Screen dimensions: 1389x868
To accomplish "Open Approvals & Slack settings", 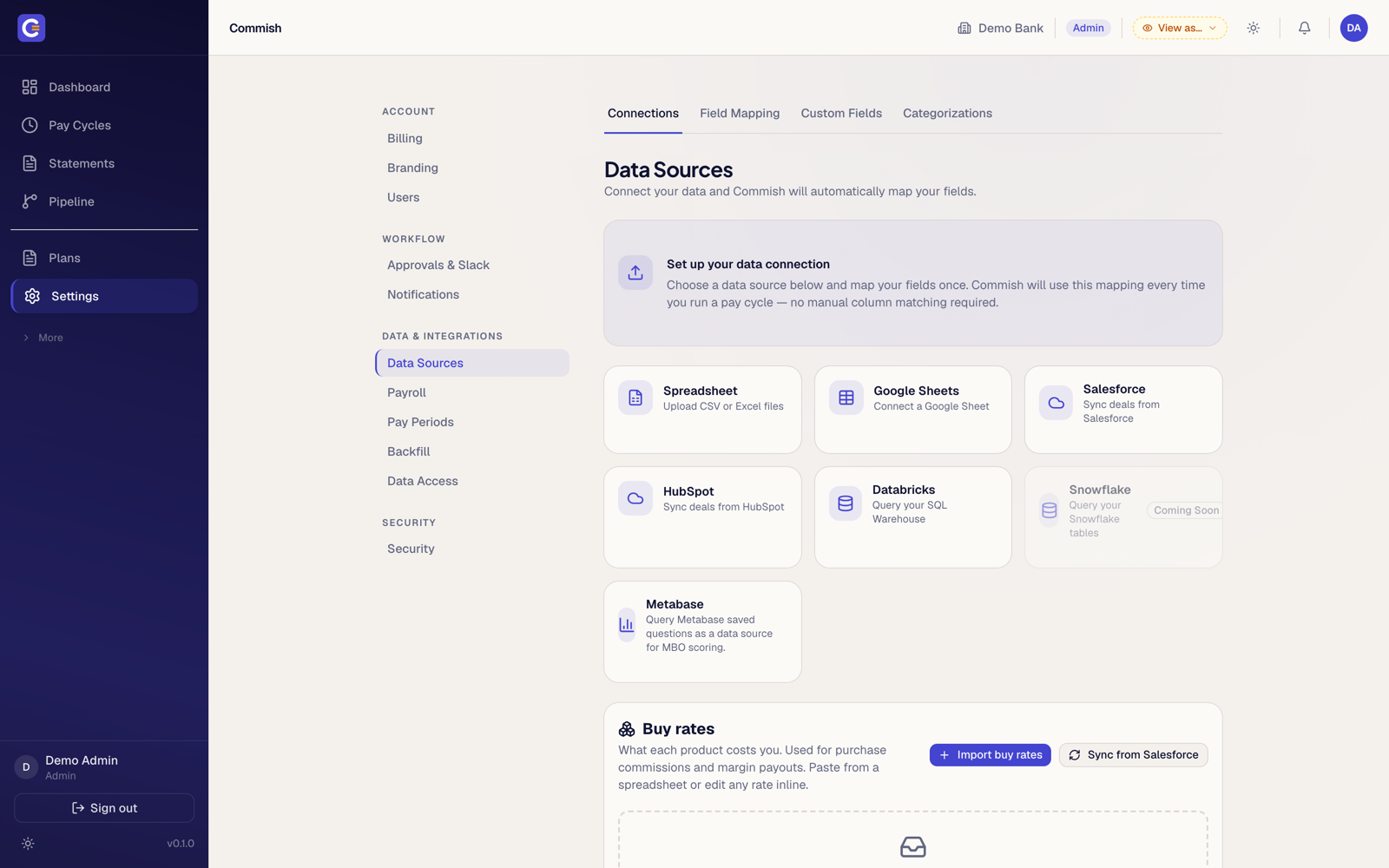I will (x=472, y=265).
